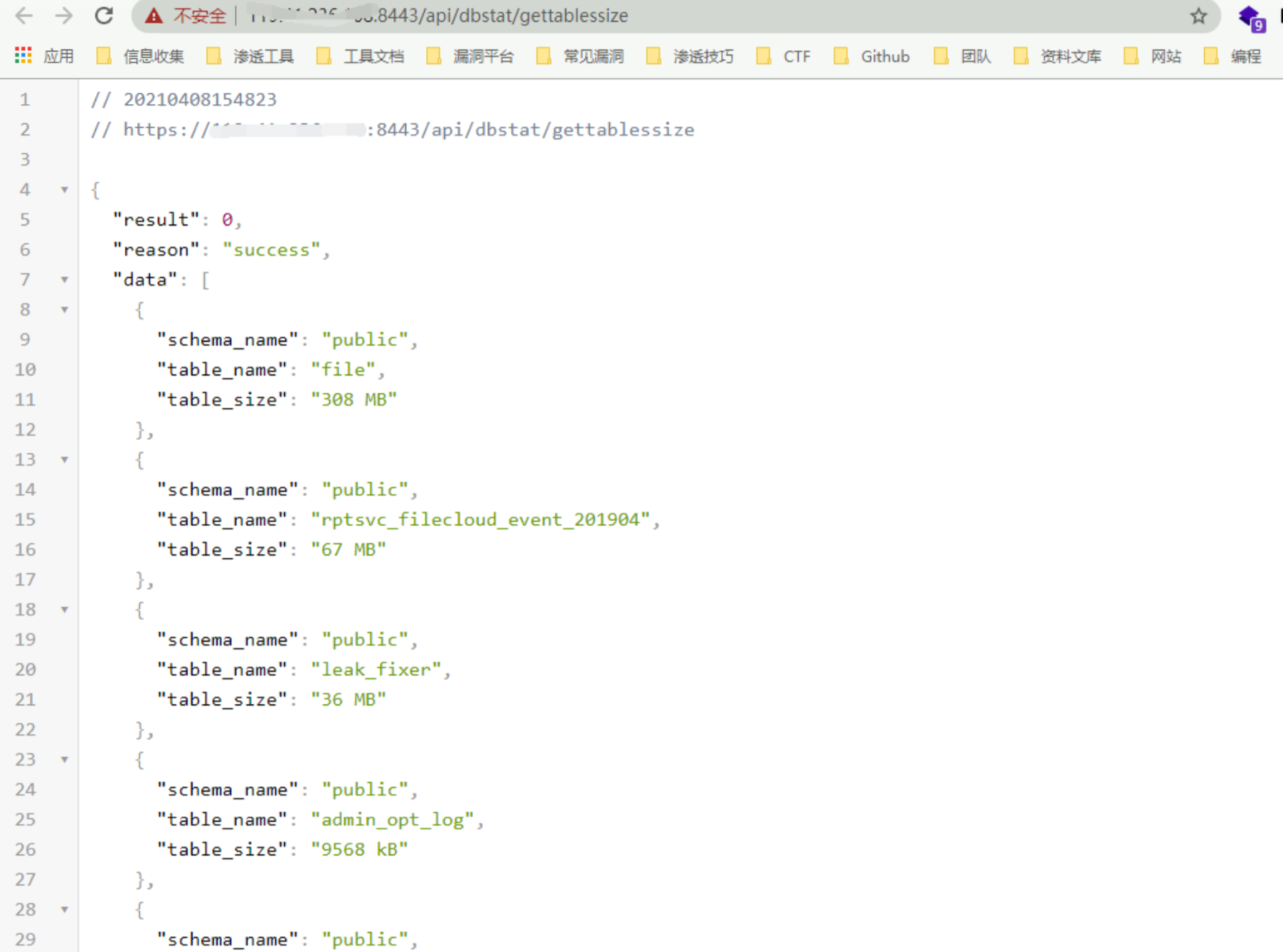Viewport: 1283px width, 952px height.
Task: Click the address bar URL field
Action: tap(646, 16)
